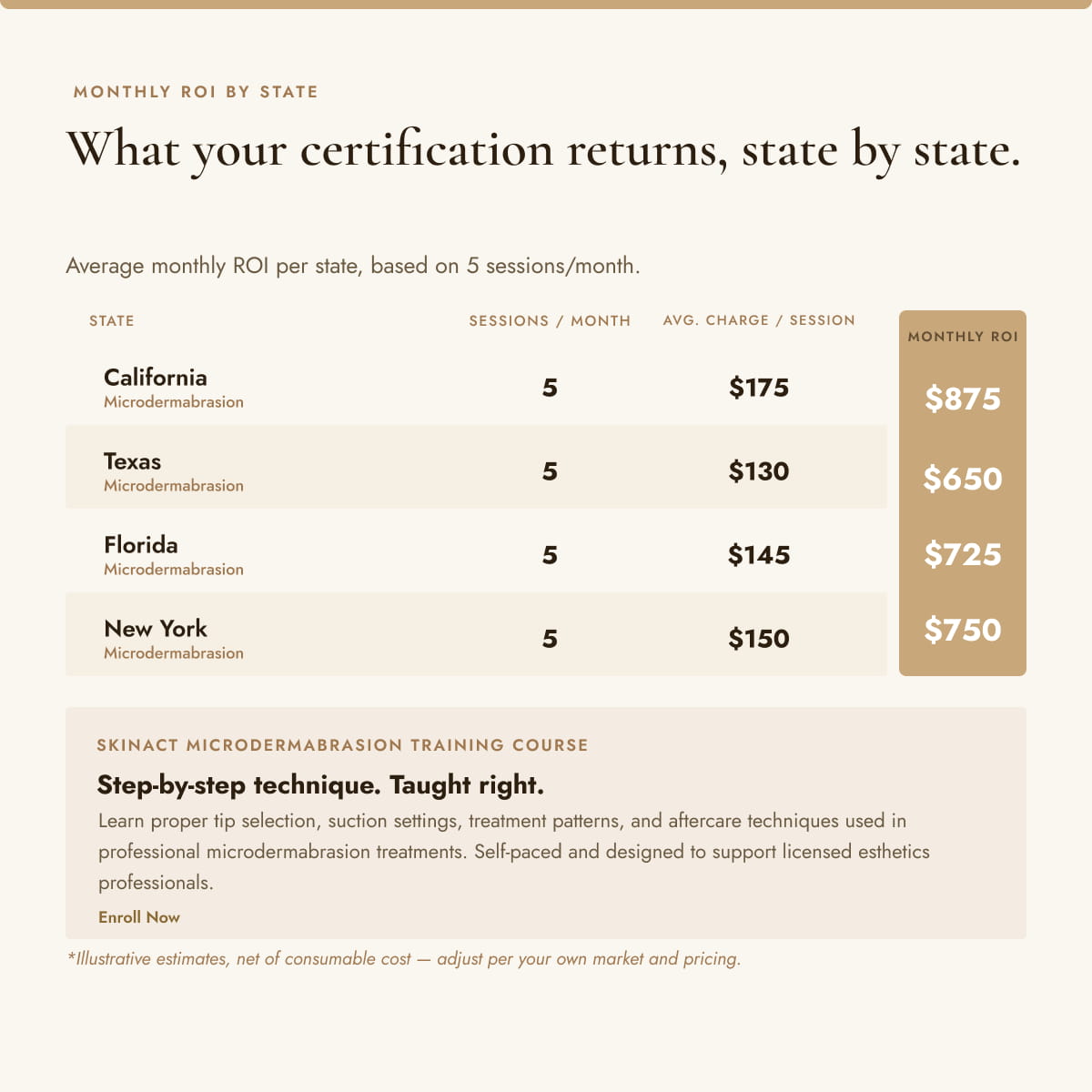This screenshot has width=1092, height=1092.
Task: Select the $750 monthly ROI figure
Action: [963, 630]
